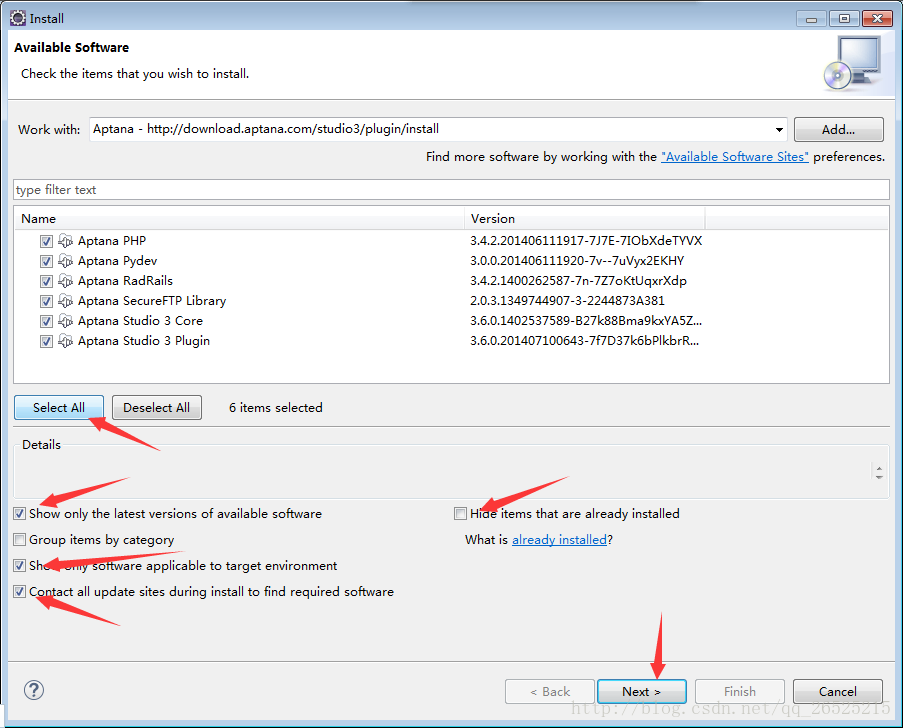The image size is (903, 728).
Task: Enable Group items by category checkbox
Action: (x=20, y=540)
